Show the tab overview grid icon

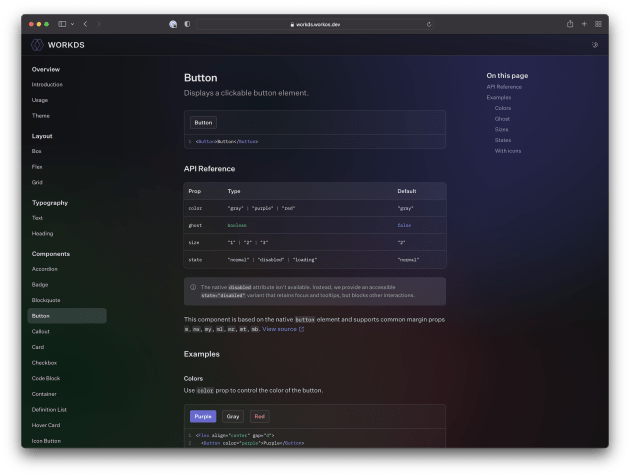[x=598, y=24]
